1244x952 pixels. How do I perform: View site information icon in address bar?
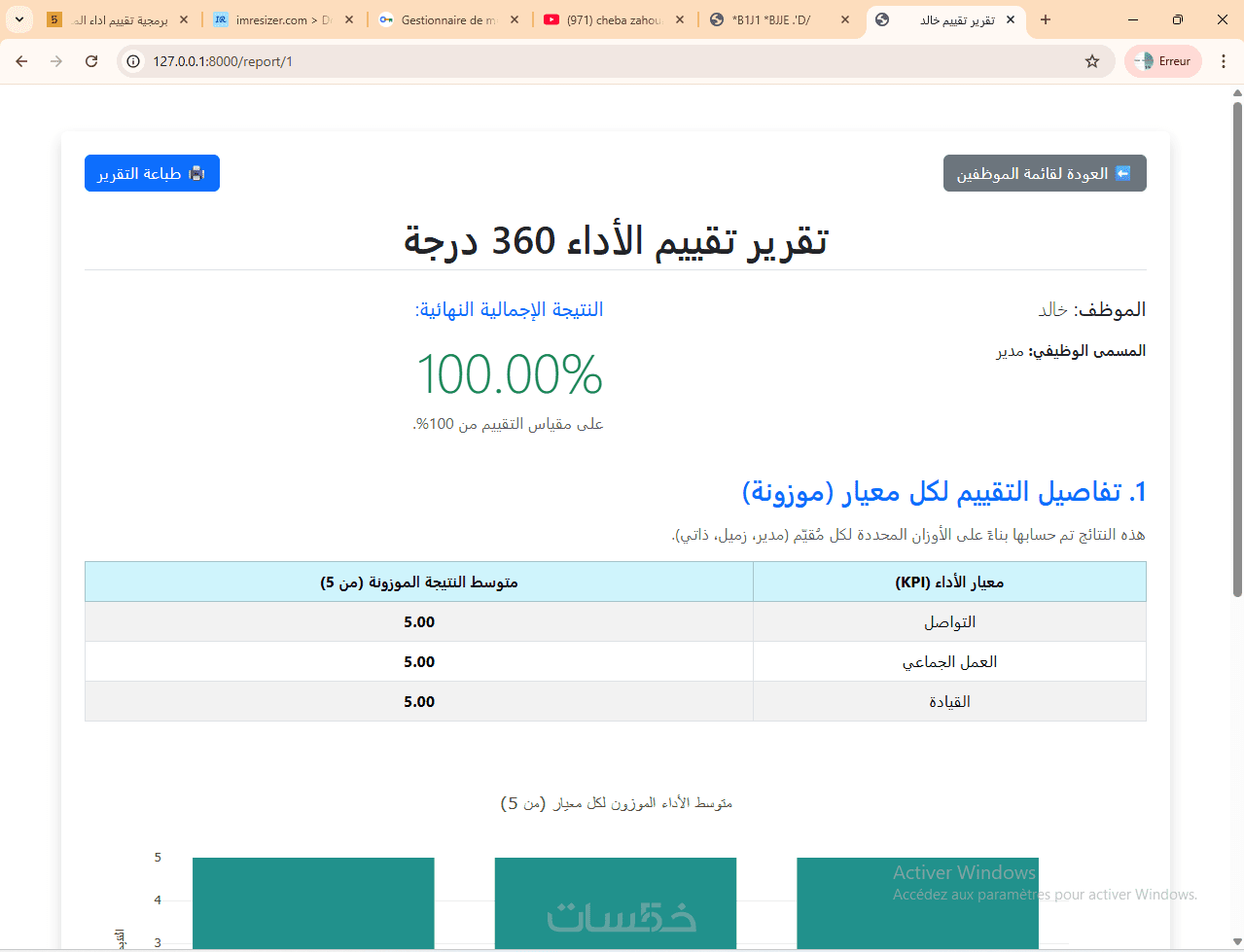click(x=134, y=61)
